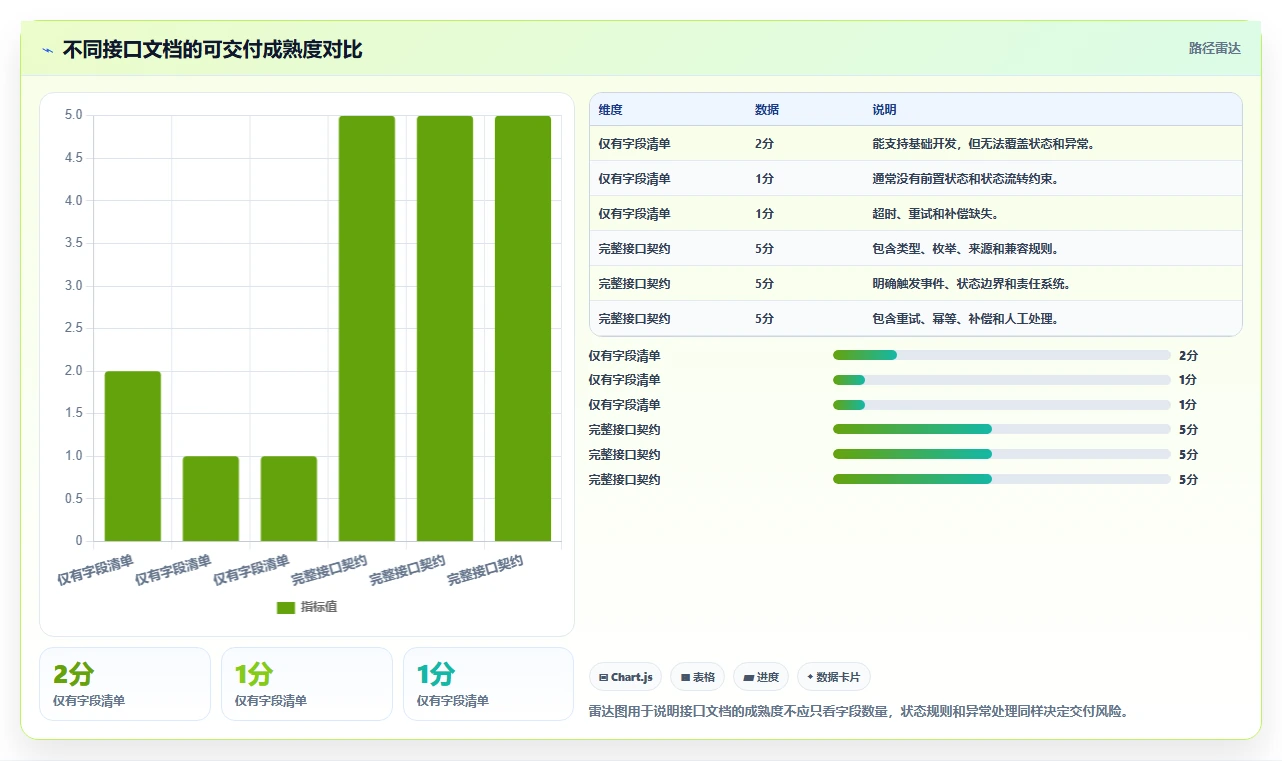Click the 表格 chip
Screen dimensions: 1282x761
click(697, 677)
